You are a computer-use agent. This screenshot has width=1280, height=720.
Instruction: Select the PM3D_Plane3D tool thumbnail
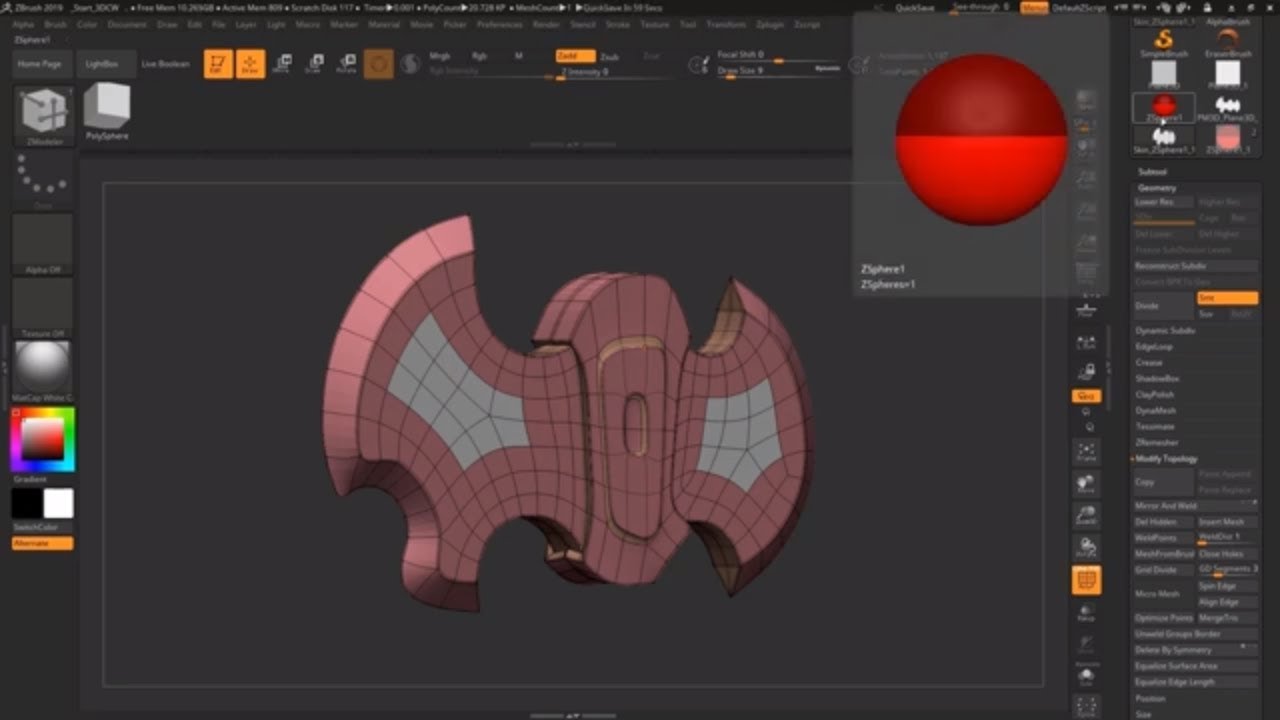(1227, 108)
